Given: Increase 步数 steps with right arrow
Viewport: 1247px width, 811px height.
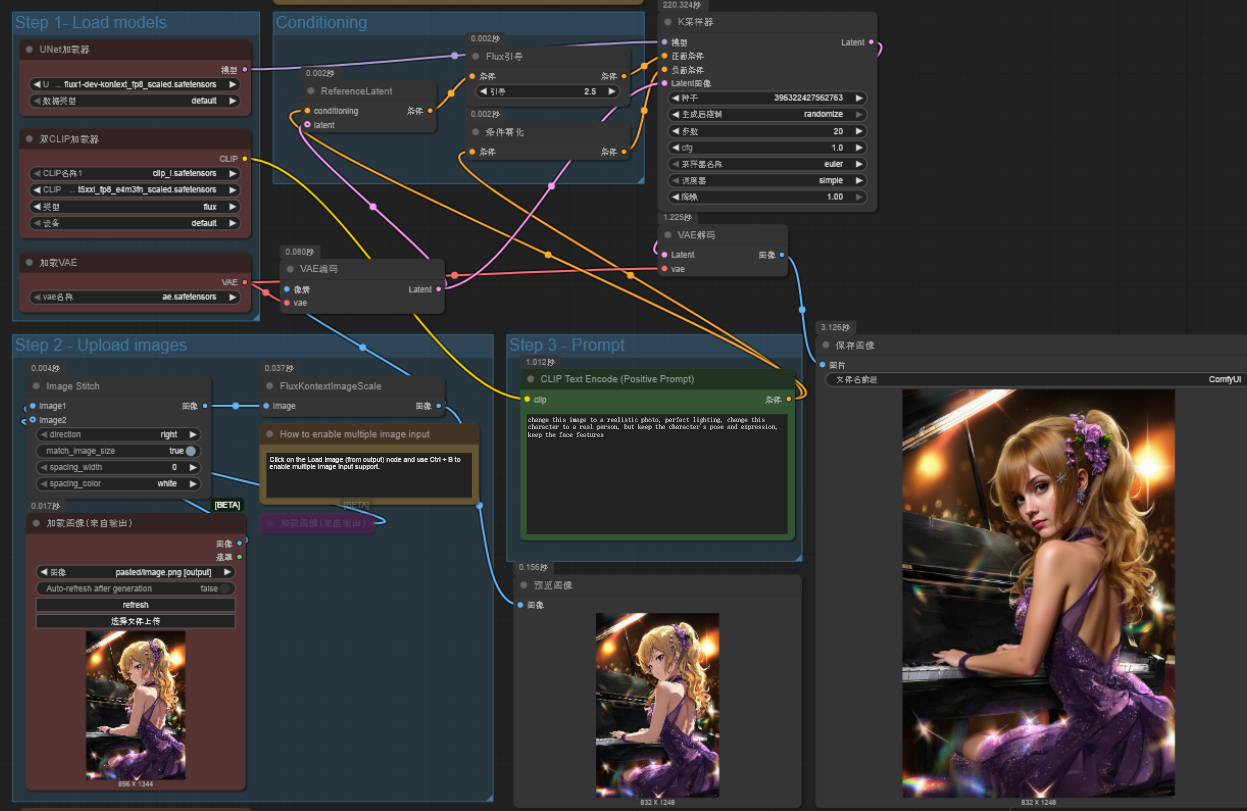Looking at the screenshot, I should [x=859, y=131].
